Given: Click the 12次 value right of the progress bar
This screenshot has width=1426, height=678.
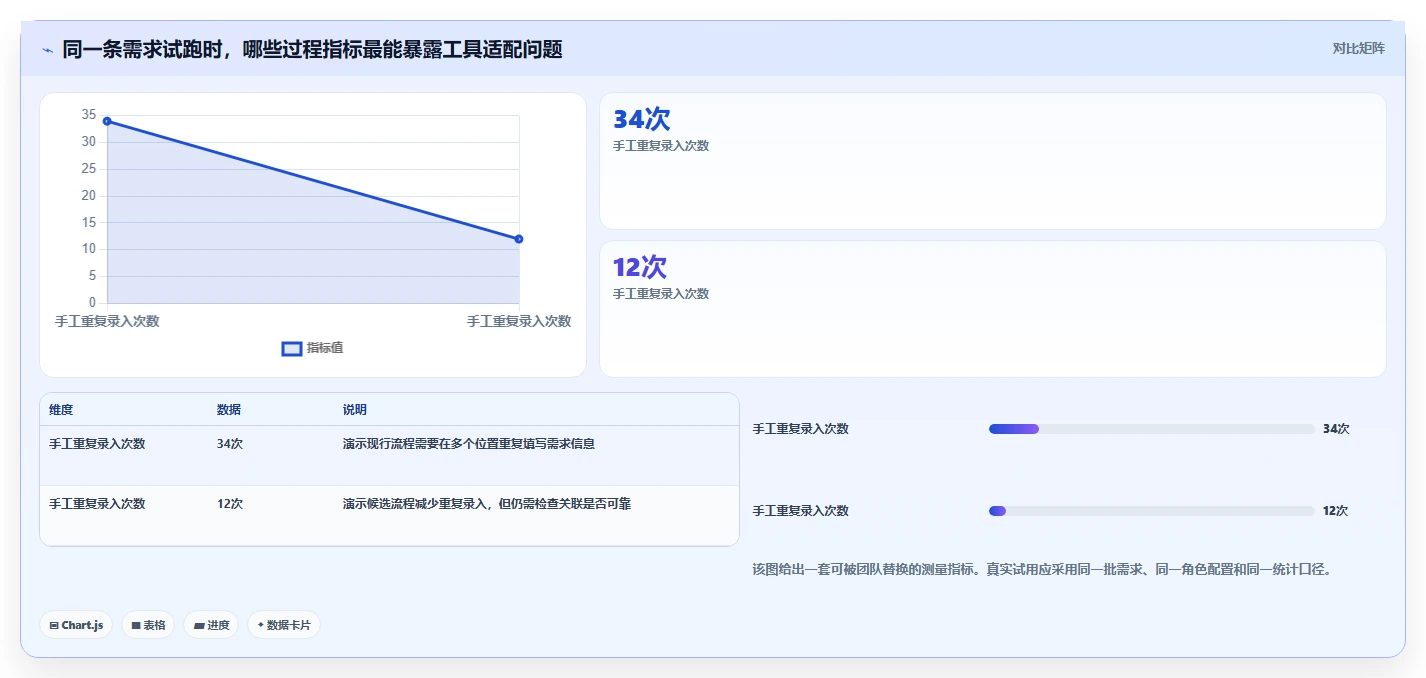Looking at the screenshot, I should coord(1336,511).
